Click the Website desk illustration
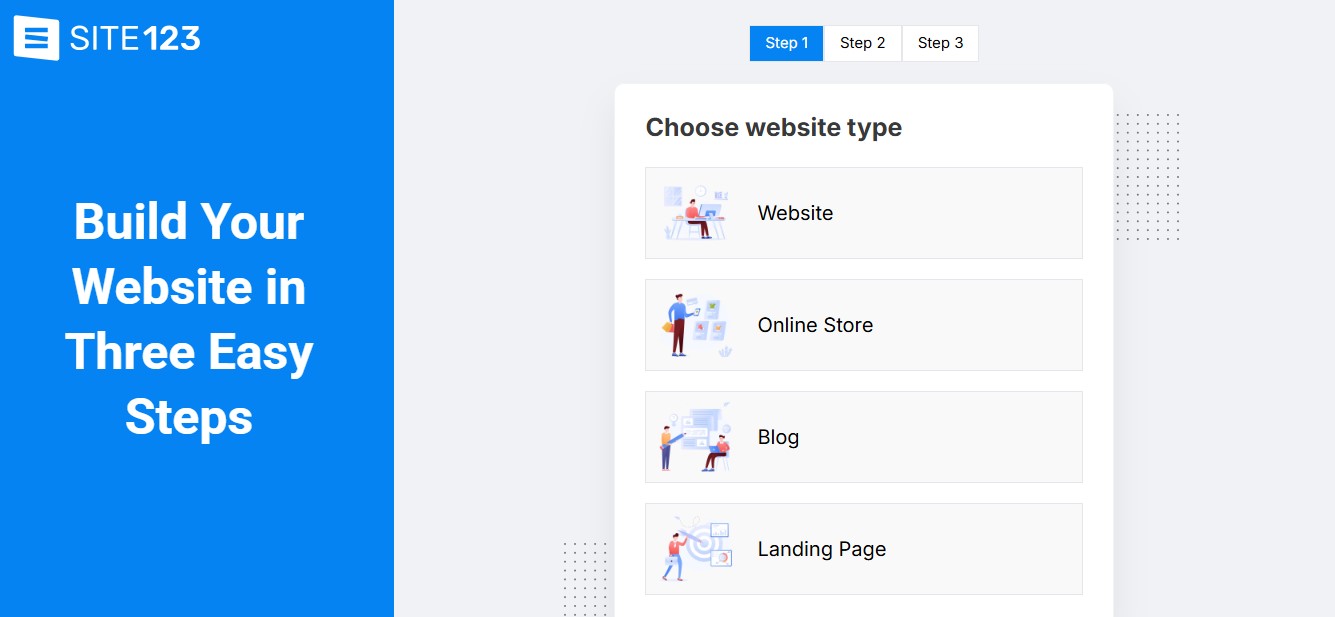The width and height of the screenshot is (1335, 617). [x=696, y=213]
